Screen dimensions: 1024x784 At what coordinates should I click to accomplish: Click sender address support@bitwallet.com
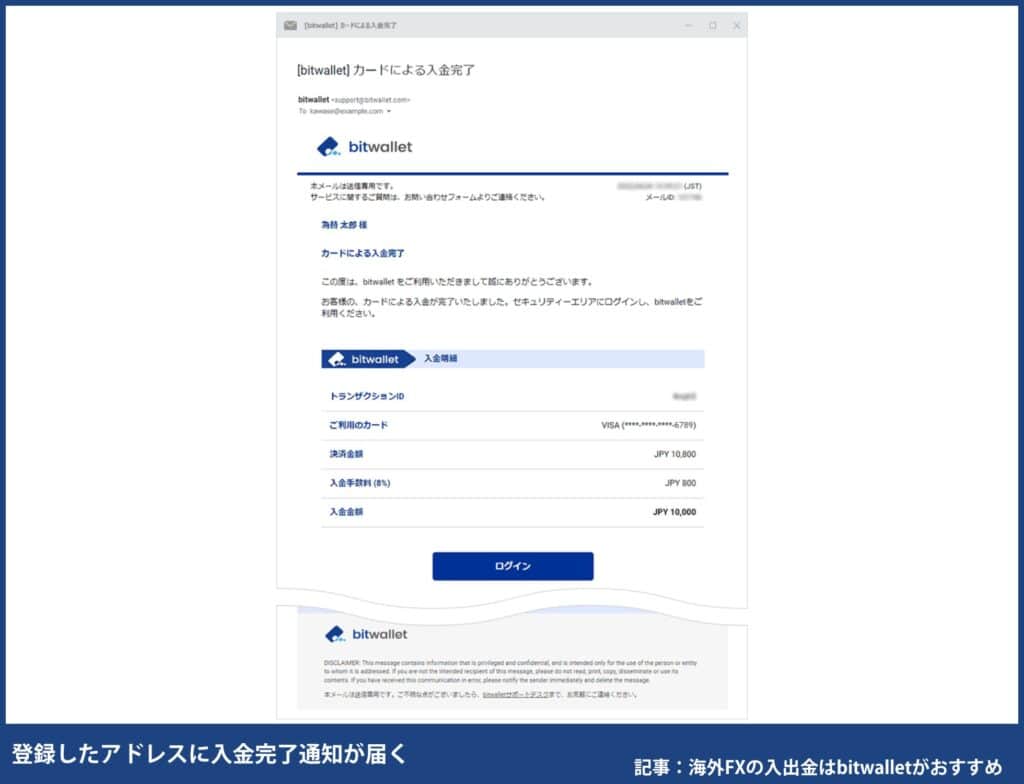click(371, 100)
